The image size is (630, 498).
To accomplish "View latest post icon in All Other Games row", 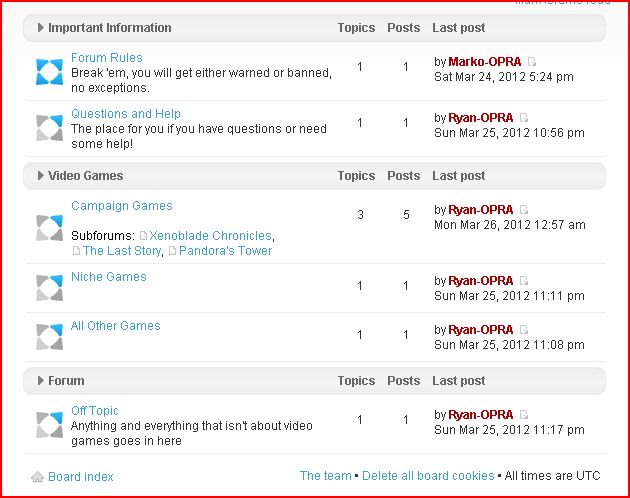I will click(524, 330).
